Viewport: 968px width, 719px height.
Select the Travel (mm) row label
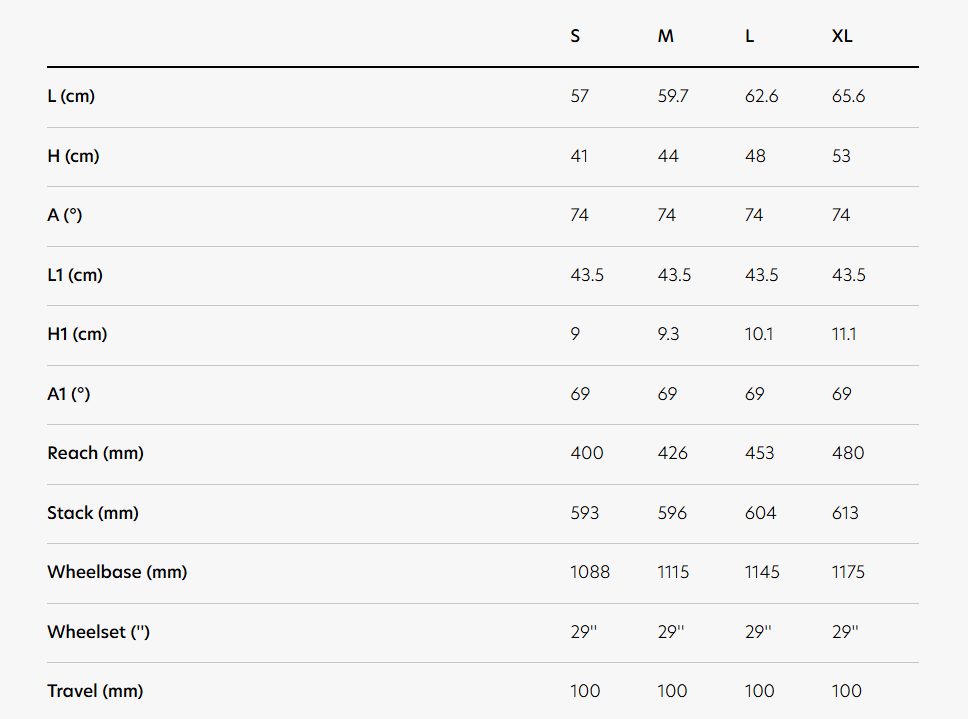coord(95,691)
